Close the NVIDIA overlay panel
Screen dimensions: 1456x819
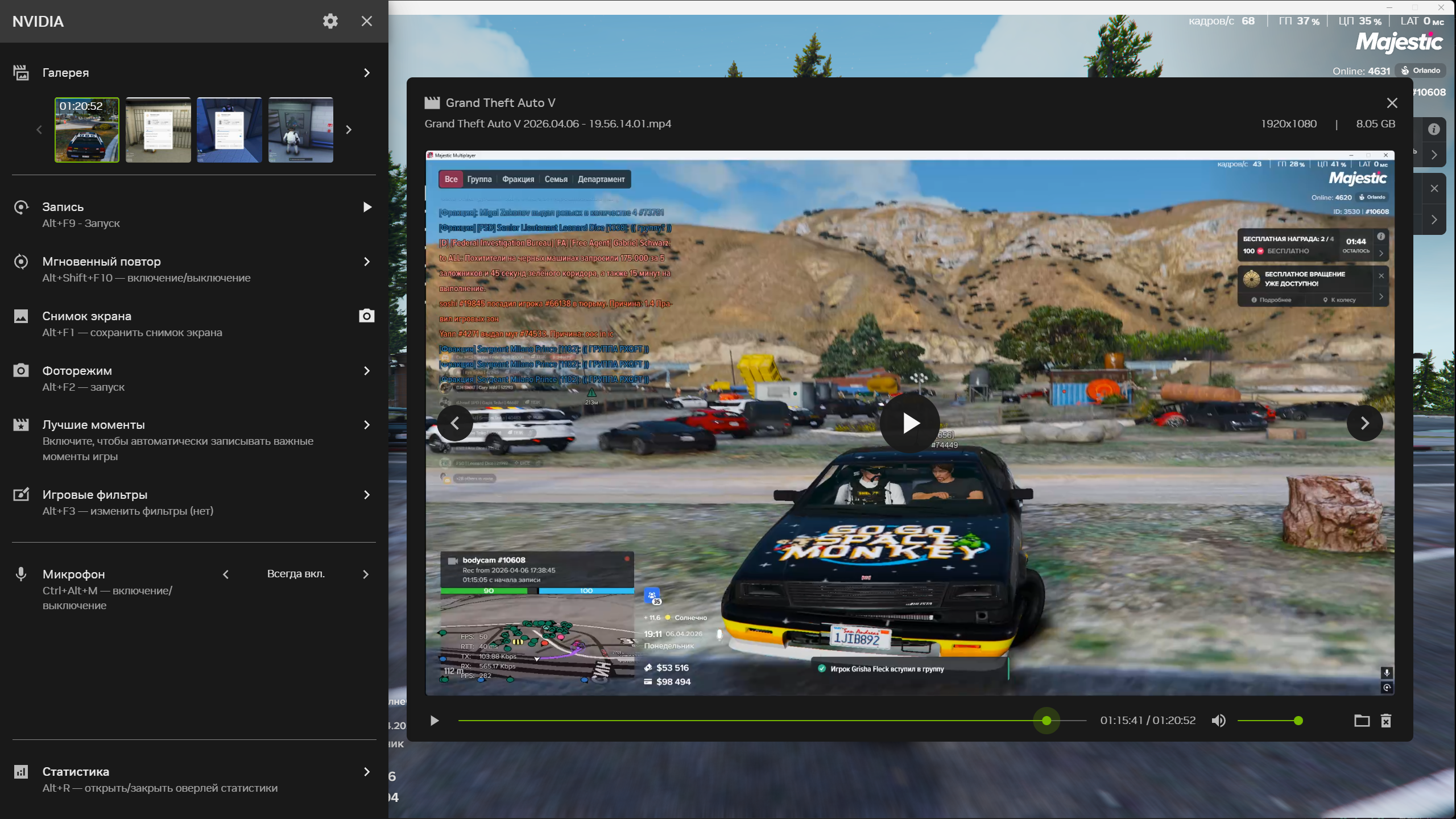(x=367, y=21)
